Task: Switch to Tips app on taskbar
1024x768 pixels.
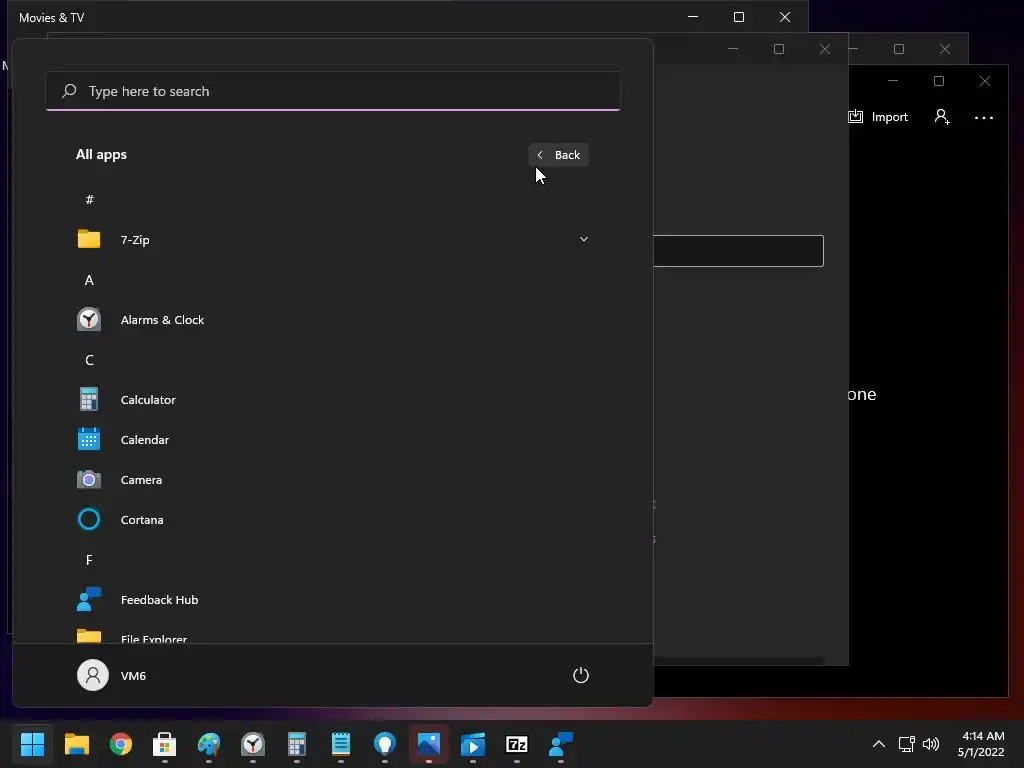Action: coord(385,744)
